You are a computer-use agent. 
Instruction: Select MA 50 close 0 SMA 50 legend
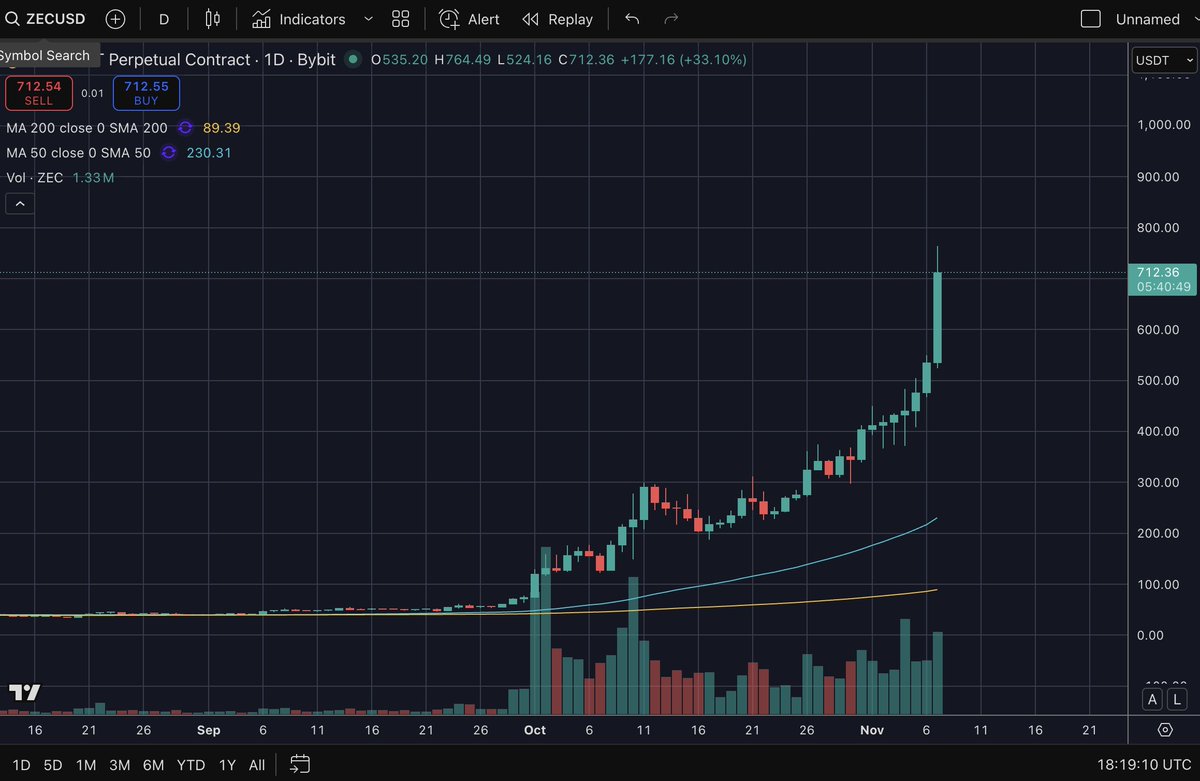[78, 153]
